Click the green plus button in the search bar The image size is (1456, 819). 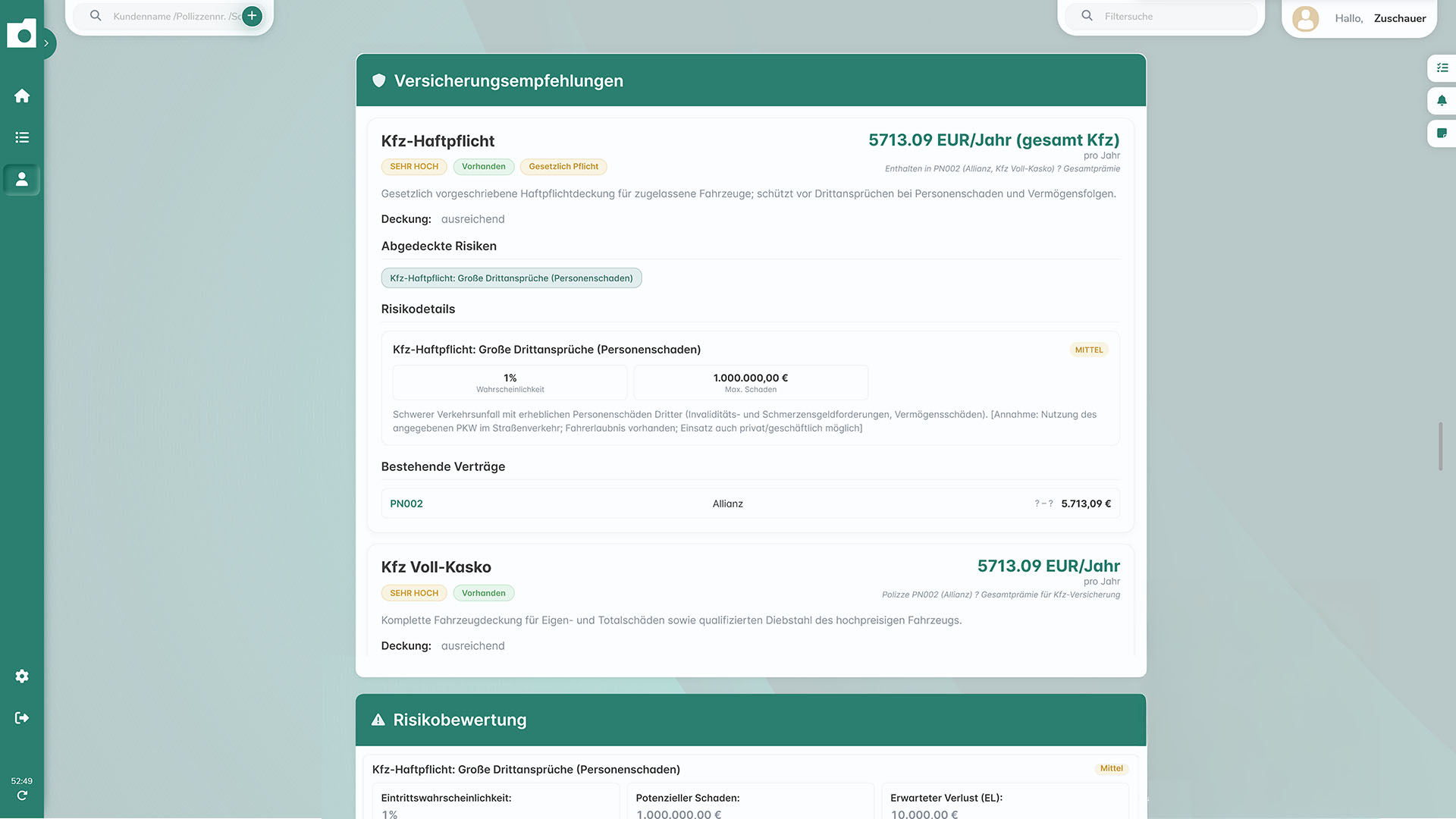tap(251, 15)
